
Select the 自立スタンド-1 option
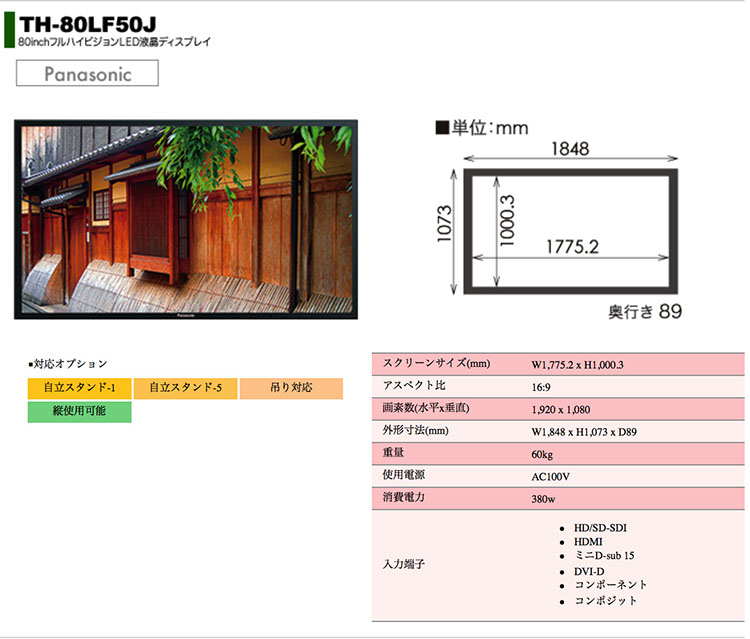[x=79, y=388]
